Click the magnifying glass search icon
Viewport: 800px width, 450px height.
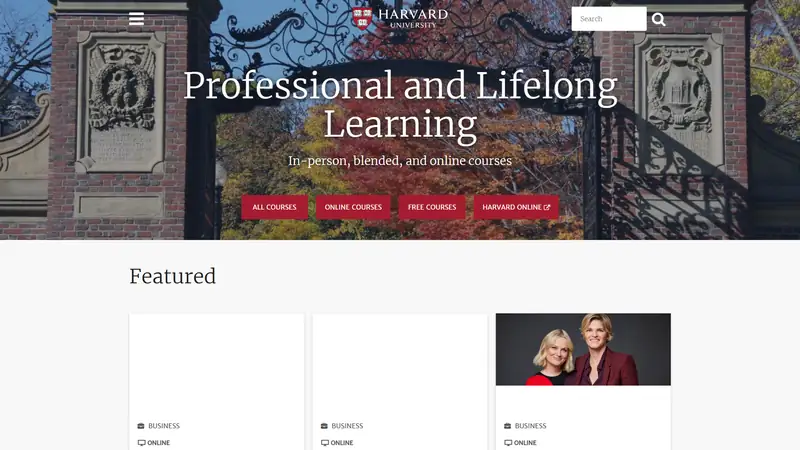[658, 19]
